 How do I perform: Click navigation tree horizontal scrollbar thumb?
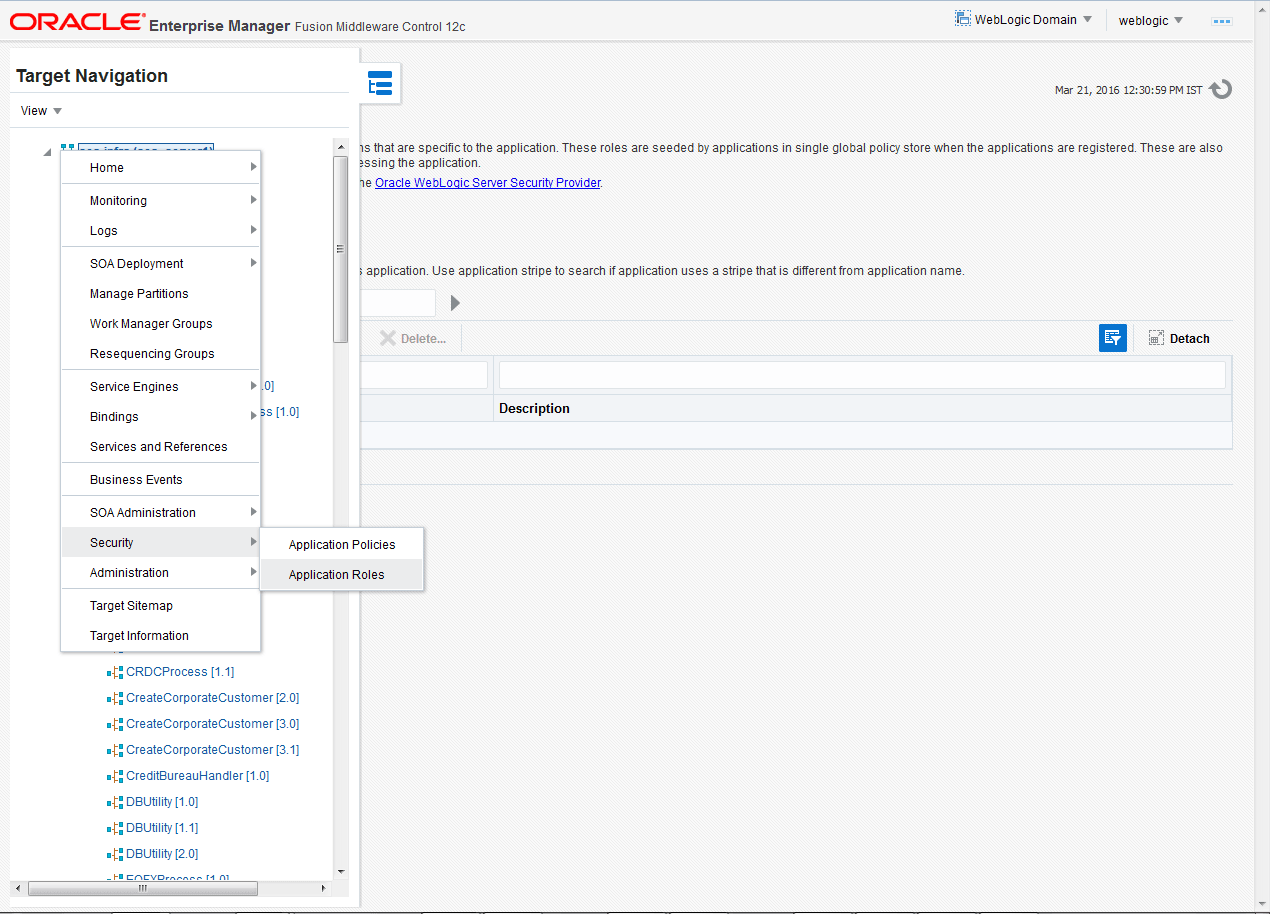[143, 888]
